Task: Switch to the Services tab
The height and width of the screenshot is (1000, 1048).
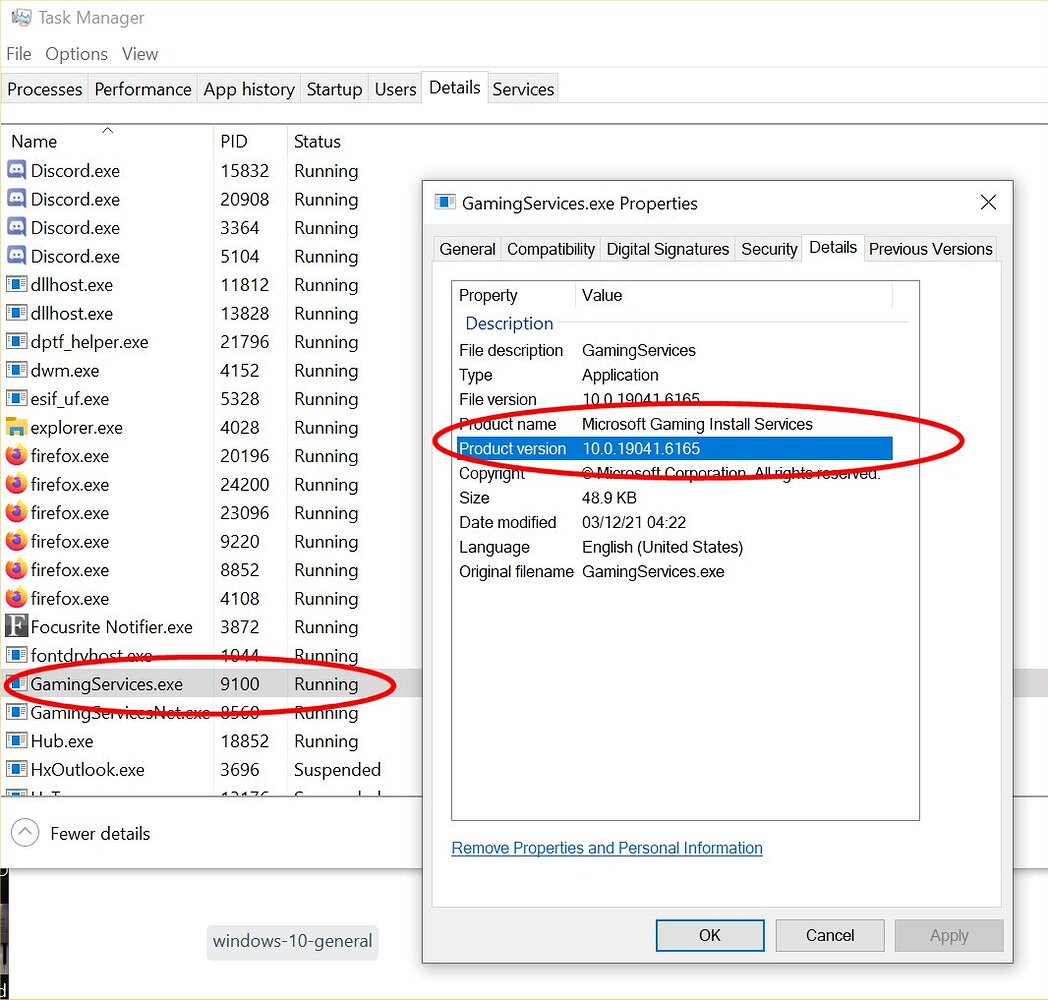Action: point(523,89)
